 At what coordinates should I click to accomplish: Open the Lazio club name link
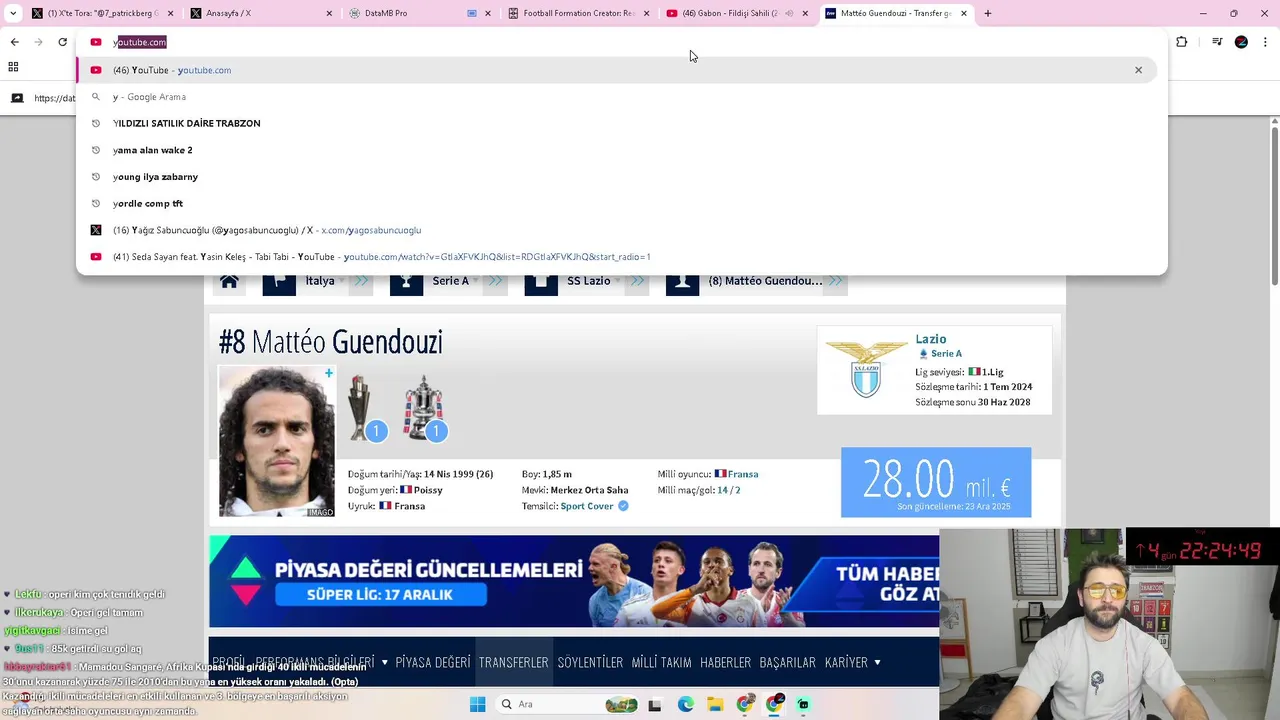[x=930, y=339]
